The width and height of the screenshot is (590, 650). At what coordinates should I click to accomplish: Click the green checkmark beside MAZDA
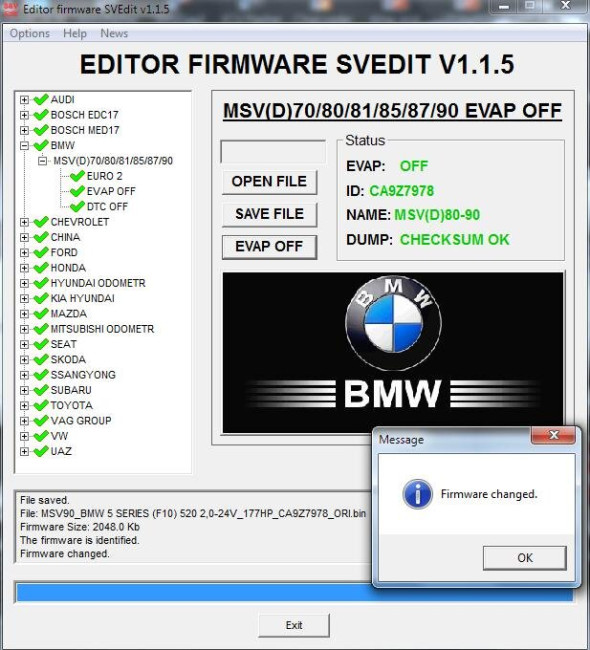coord(41,314)
